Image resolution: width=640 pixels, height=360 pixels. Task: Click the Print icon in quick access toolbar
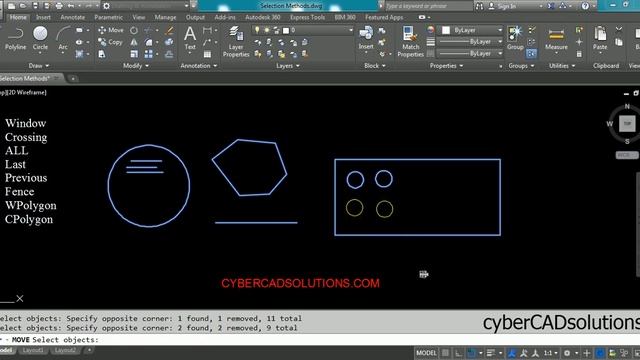(59, 6)
